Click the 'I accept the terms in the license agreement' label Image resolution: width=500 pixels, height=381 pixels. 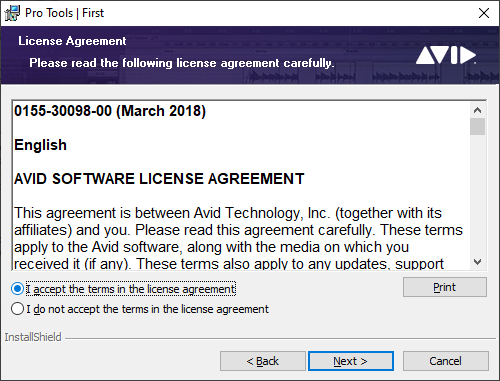131,289
